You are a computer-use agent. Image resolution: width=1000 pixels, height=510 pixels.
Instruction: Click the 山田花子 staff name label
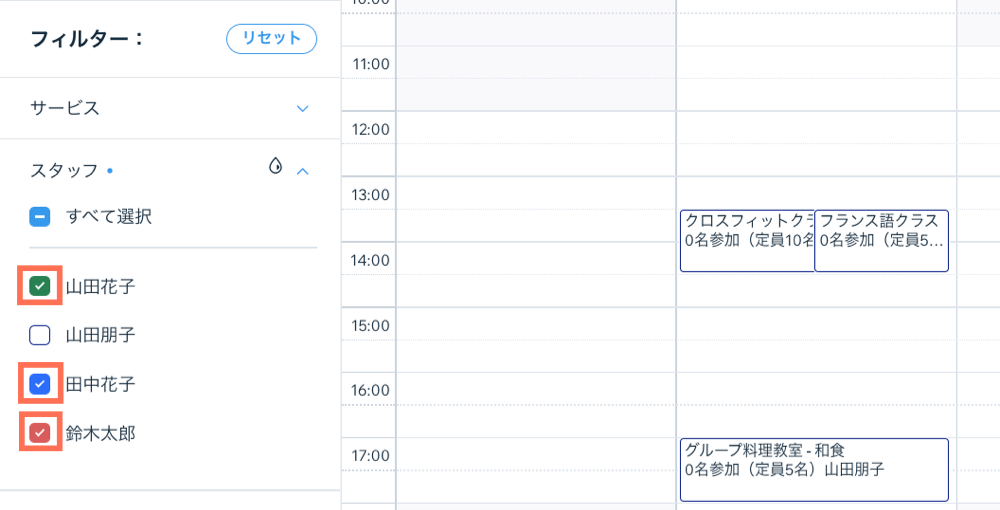(100, 287)
